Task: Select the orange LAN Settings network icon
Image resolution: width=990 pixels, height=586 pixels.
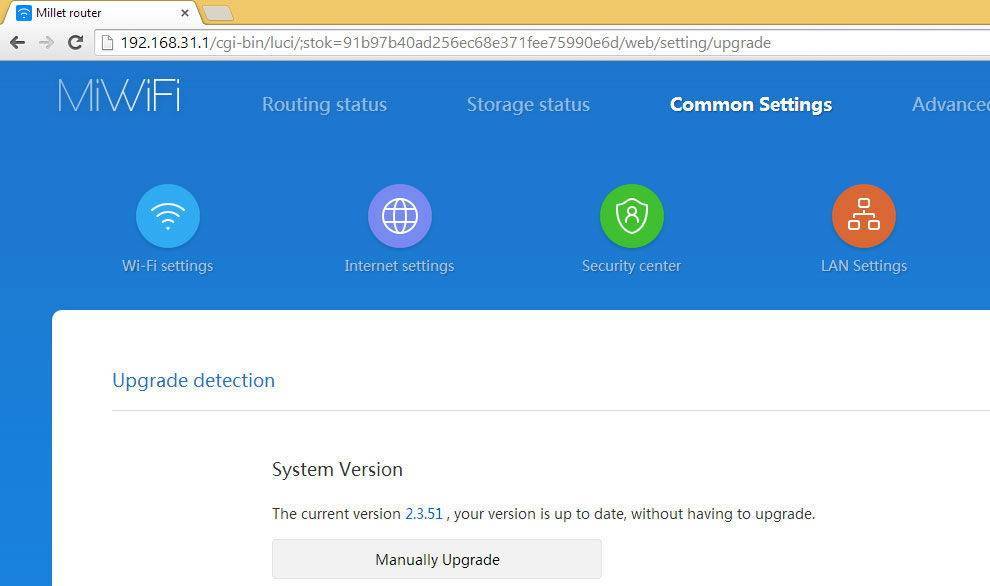Action: tap(864, 216)
